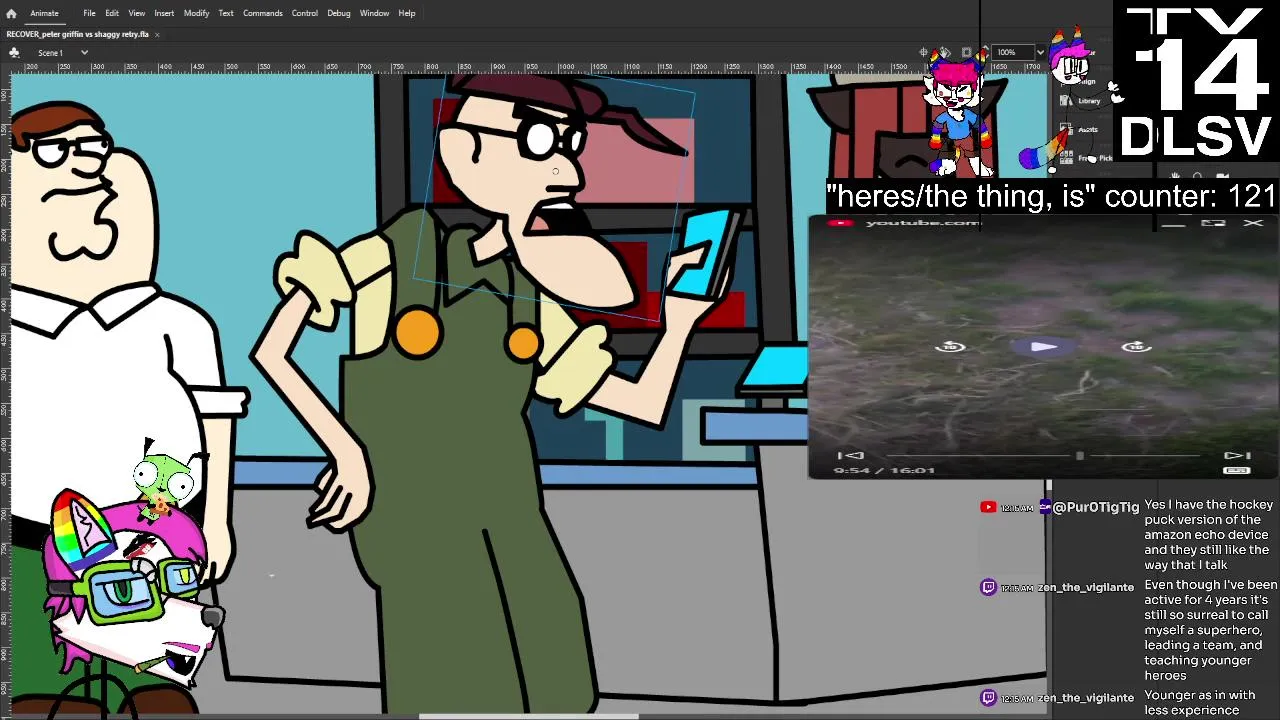Minimize the picture-in-picture video window
Screen dimensions: 1280x720
[1173, 224]
